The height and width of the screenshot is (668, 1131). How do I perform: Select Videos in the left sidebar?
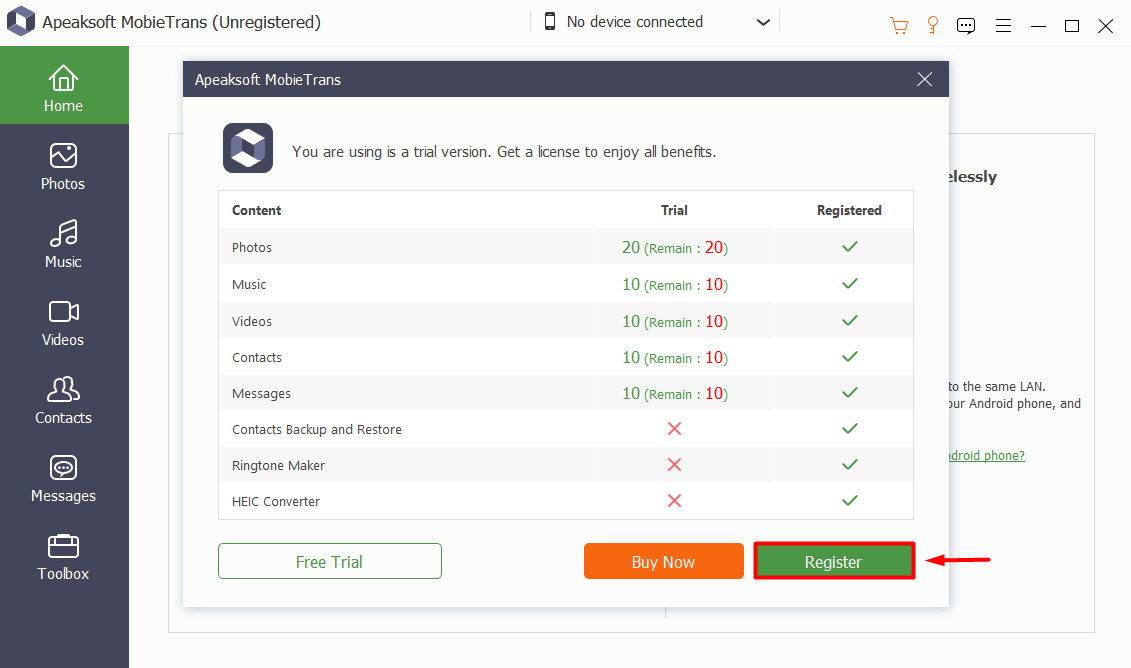(63, 322)
